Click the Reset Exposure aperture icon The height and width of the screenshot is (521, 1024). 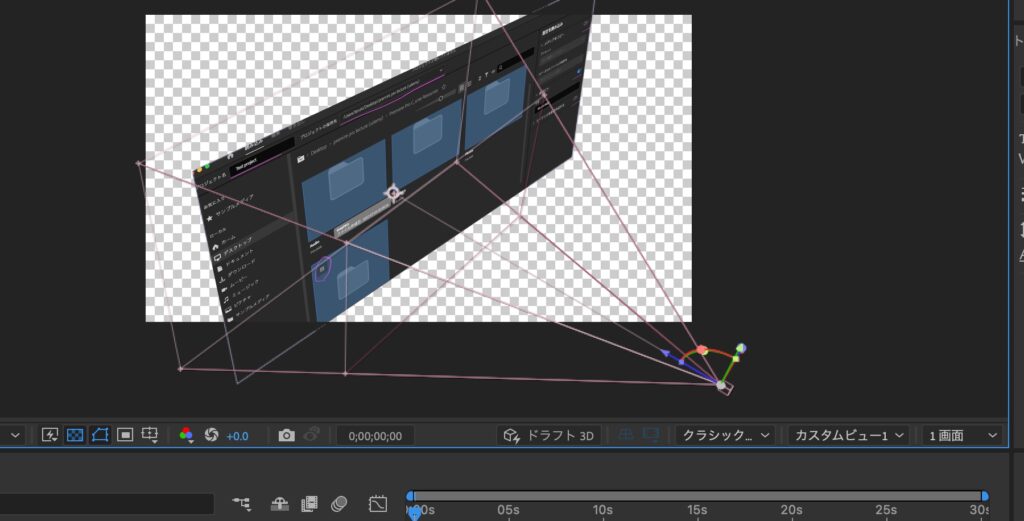coord(211,435)
